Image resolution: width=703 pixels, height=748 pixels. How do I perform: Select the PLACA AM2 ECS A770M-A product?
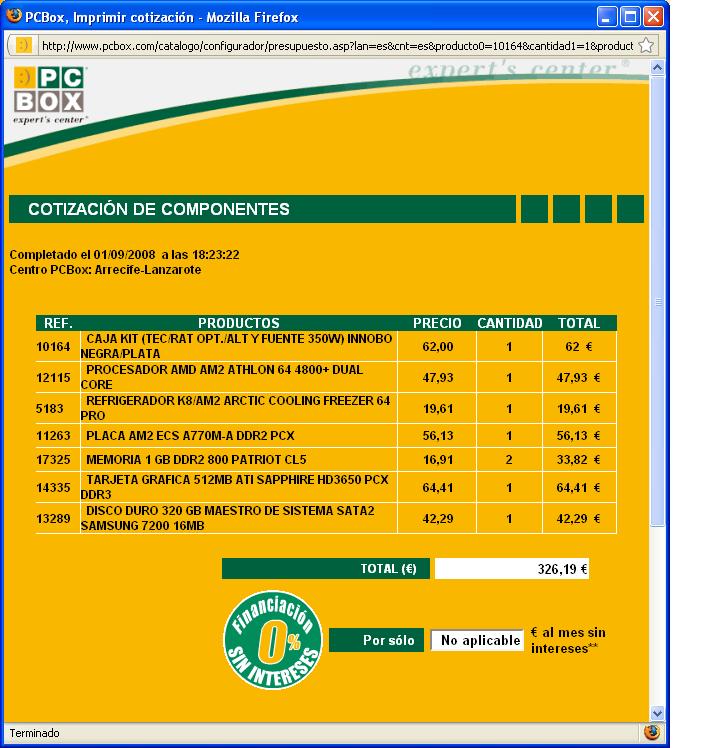coord(190,436)
